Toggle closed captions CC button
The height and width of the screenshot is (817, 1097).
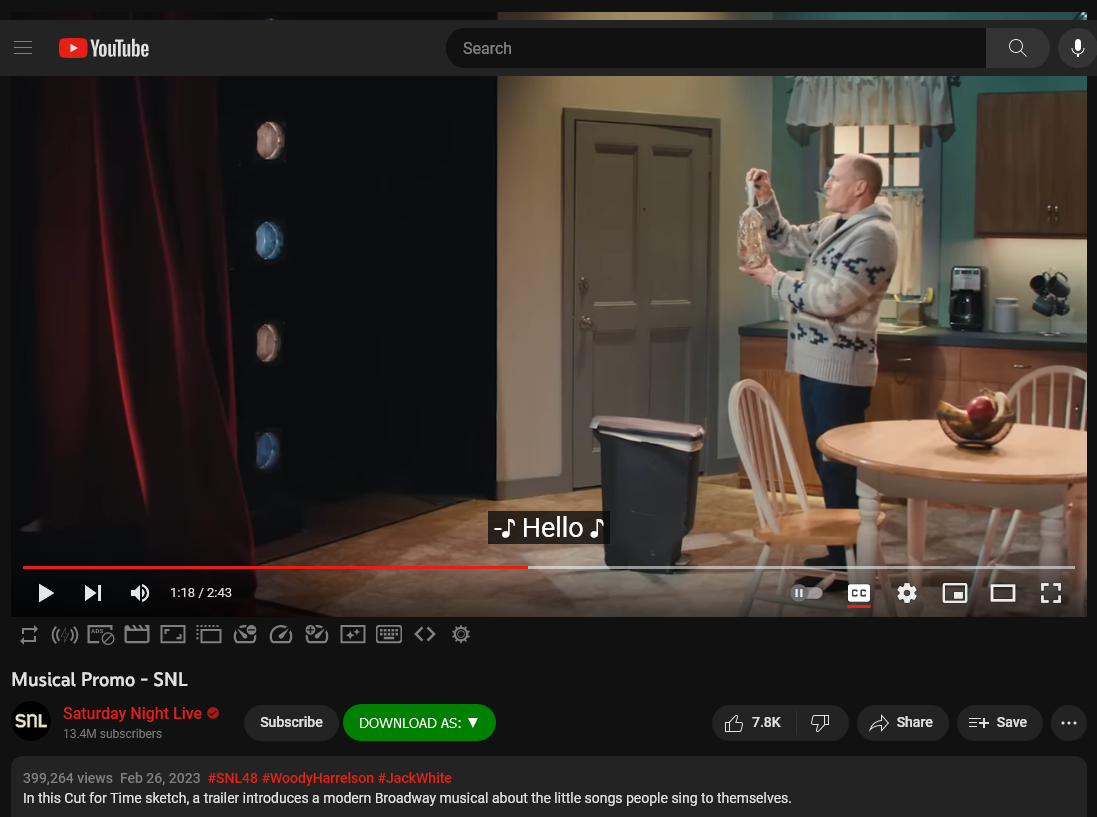(858, 593)
